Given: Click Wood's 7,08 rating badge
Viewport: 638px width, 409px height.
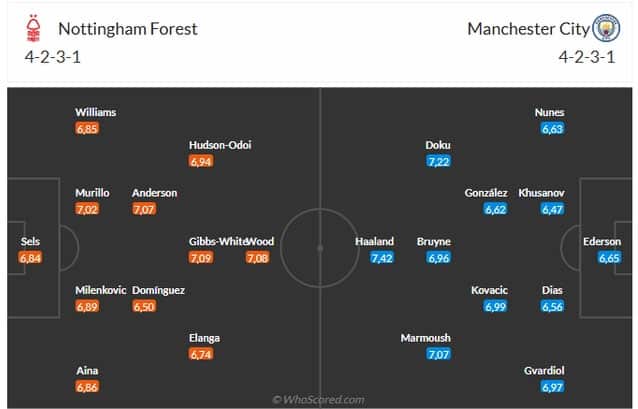Looking at the screenshot, I should tap(258, 258).
